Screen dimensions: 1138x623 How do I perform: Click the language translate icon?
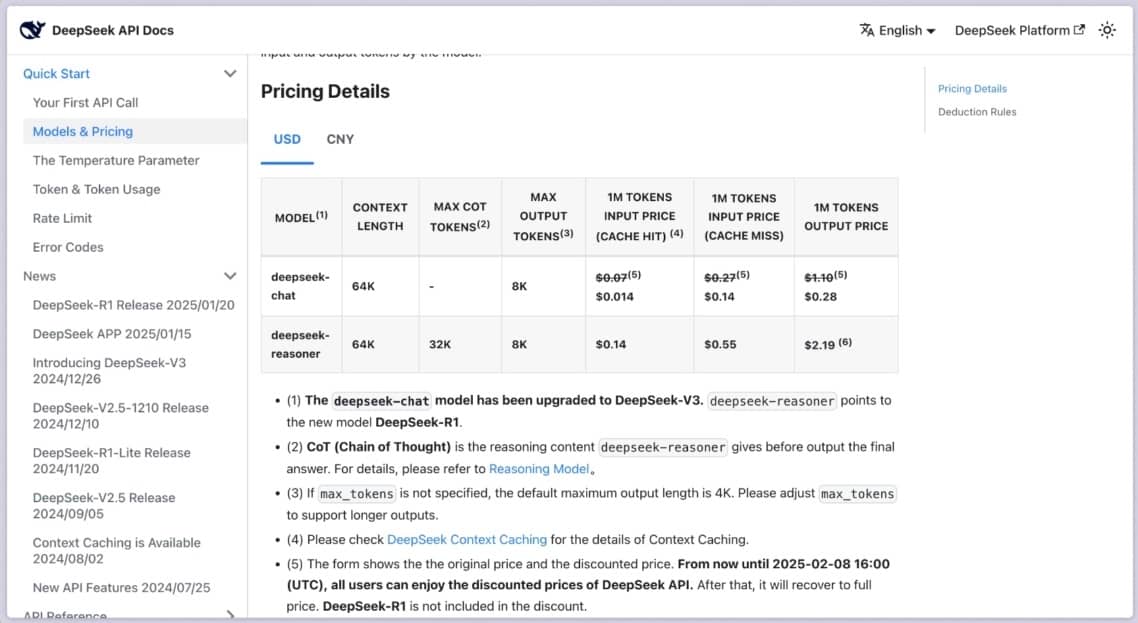[x=867, y=30]
